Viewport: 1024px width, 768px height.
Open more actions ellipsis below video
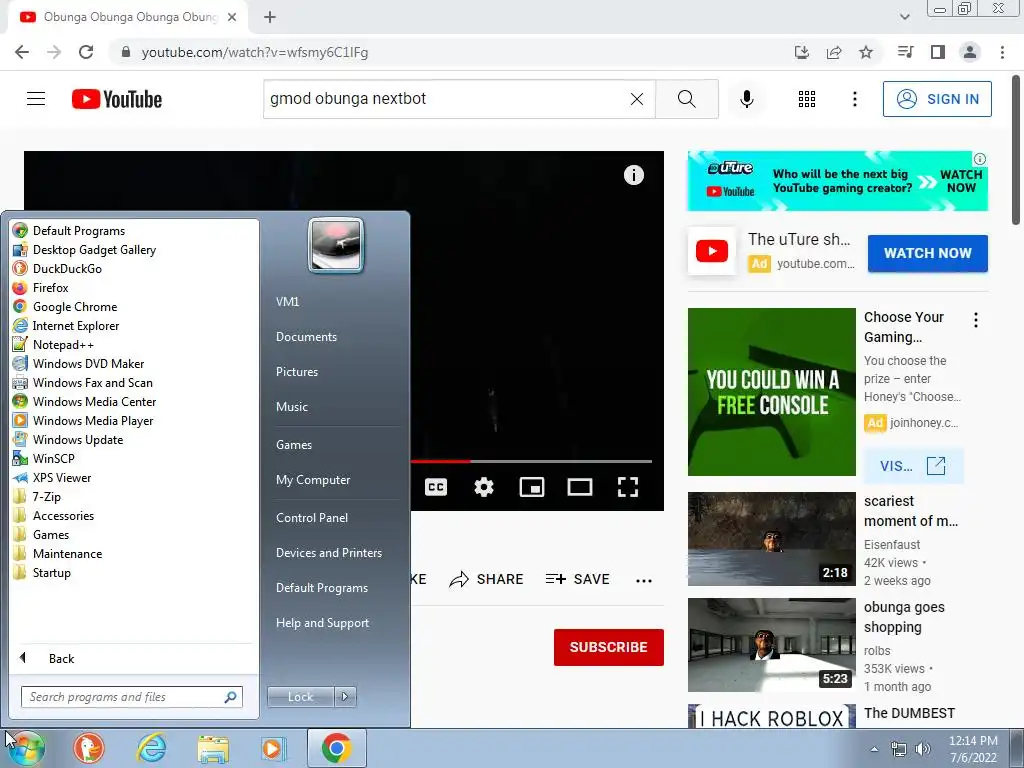644,580
